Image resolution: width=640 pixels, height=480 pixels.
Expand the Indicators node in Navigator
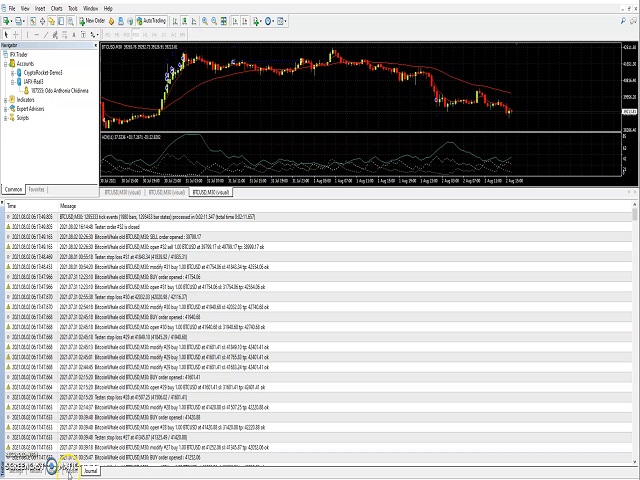(x=6, y=100)
